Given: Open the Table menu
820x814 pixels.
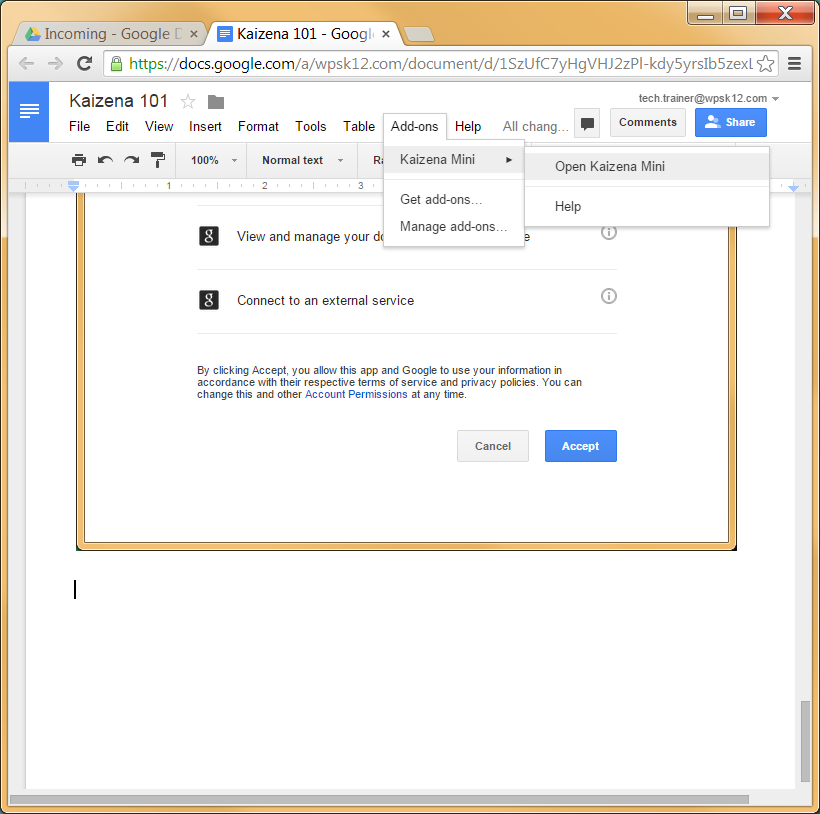Looking at the screenshot, I should (359, 127).
